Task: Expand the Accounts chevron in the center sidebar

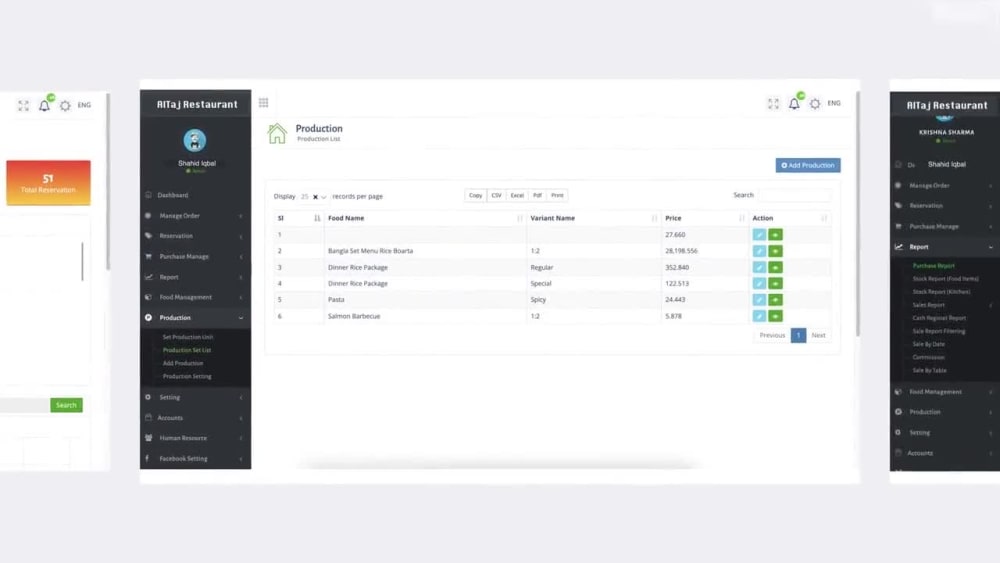Action: pos(241,418)
